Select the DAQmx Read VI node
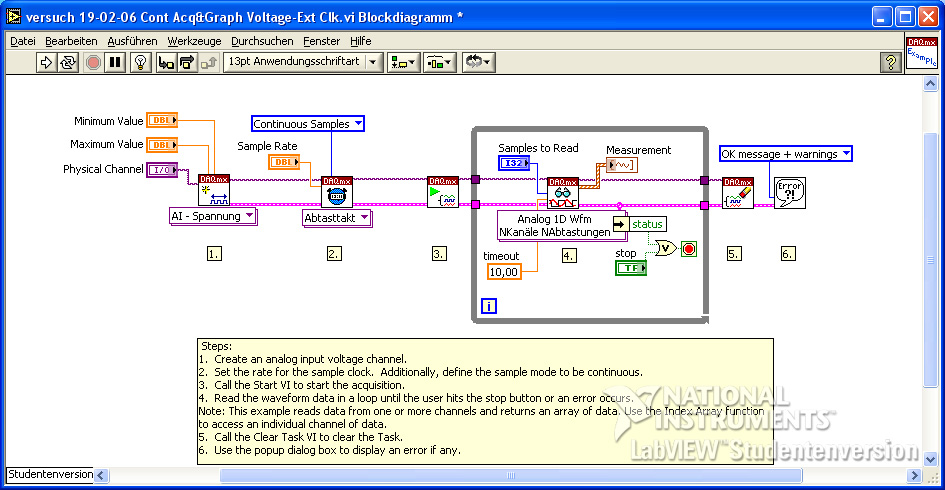945x490 pixels. pyautogui.click(x=563, y=193)
